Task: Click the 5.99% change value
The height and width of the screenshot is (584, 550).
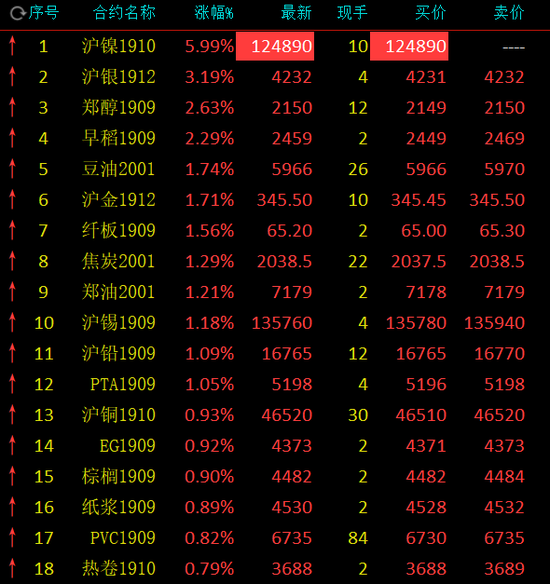Action: click(209, 47)
